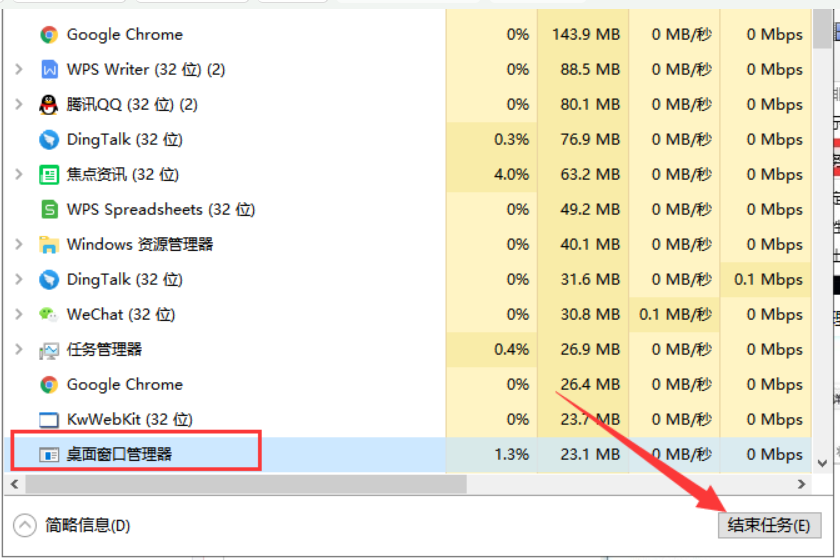This screenshot has height=560, width=840.
Task: Click the Google Chrome icon in the 143.9 MB row
Action: tap(49, 35)
